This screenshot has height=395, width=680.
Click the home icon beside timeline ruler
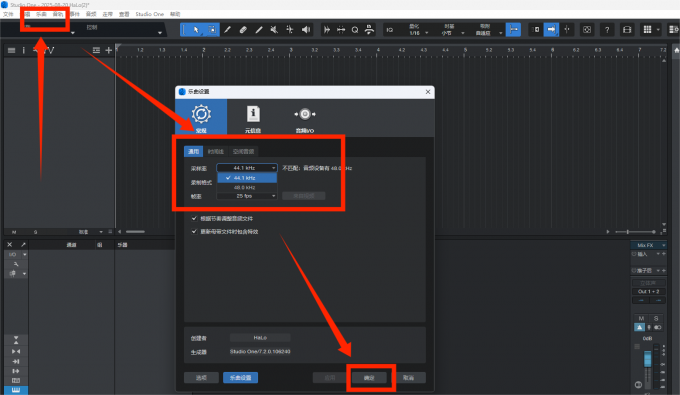tap(676, 50)
